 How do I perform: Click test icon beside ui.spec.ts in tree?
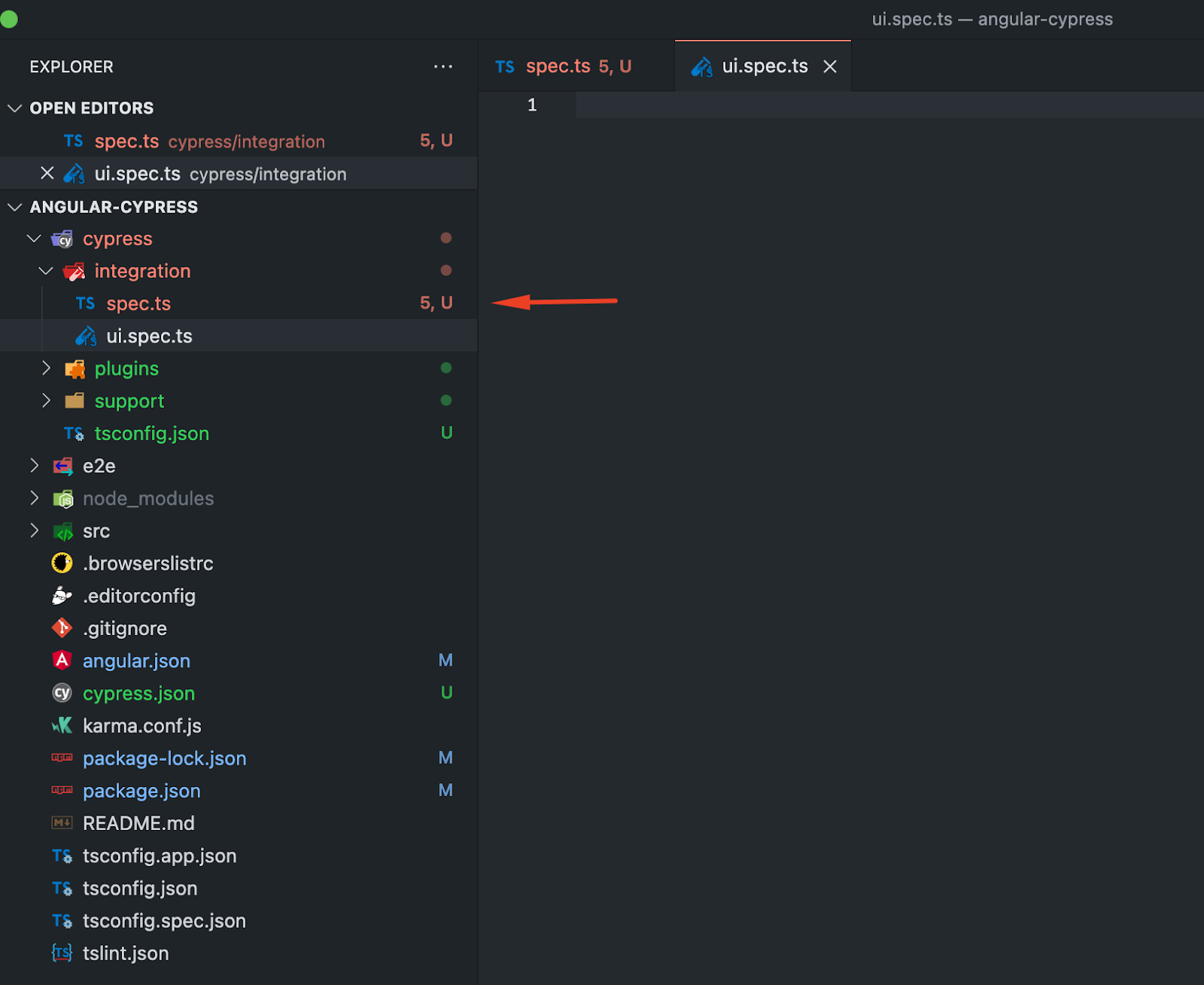click(86, 336)
